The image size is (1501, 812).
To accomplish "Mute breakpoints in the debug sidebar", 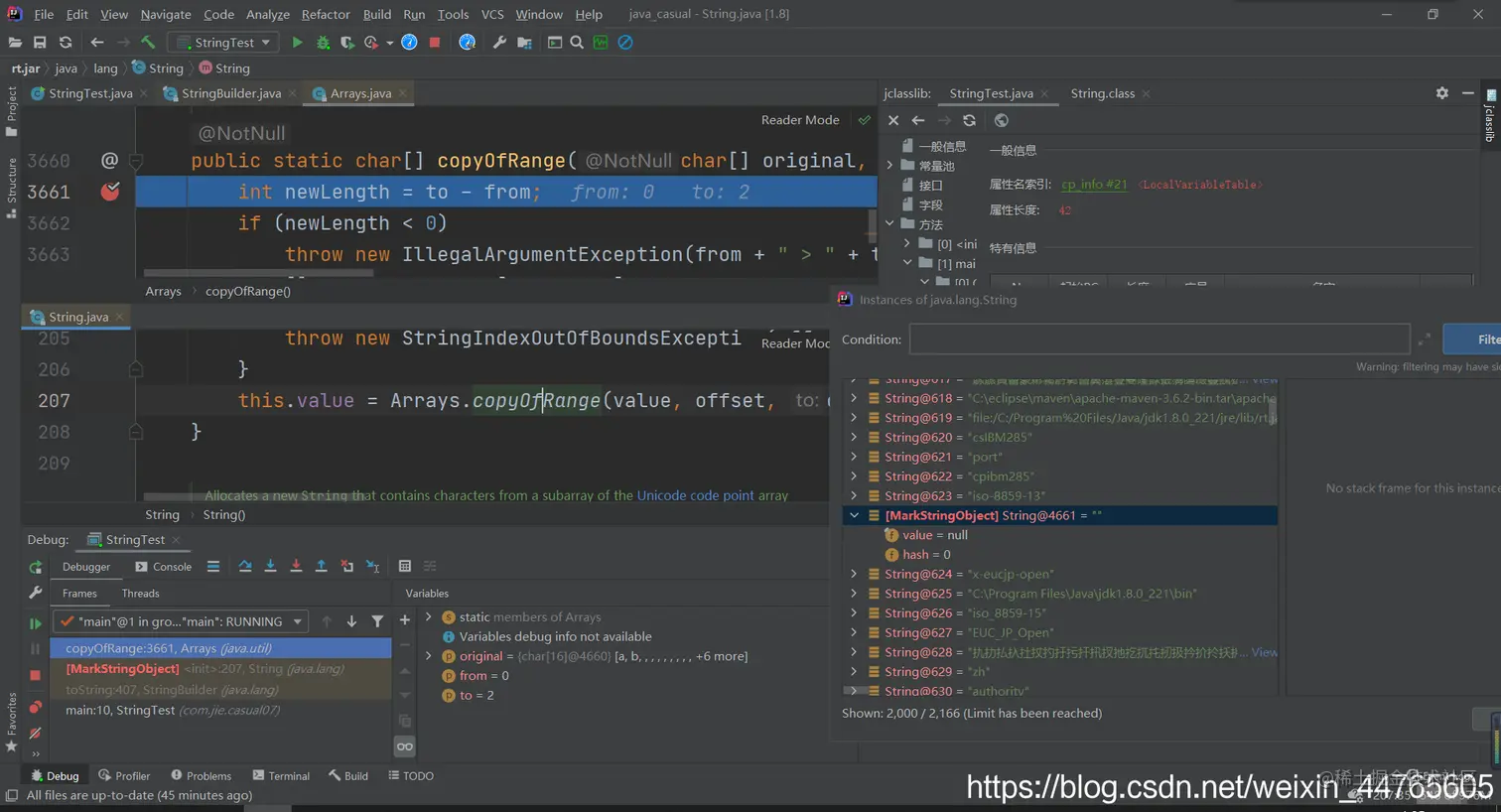I will click(36, 733).
